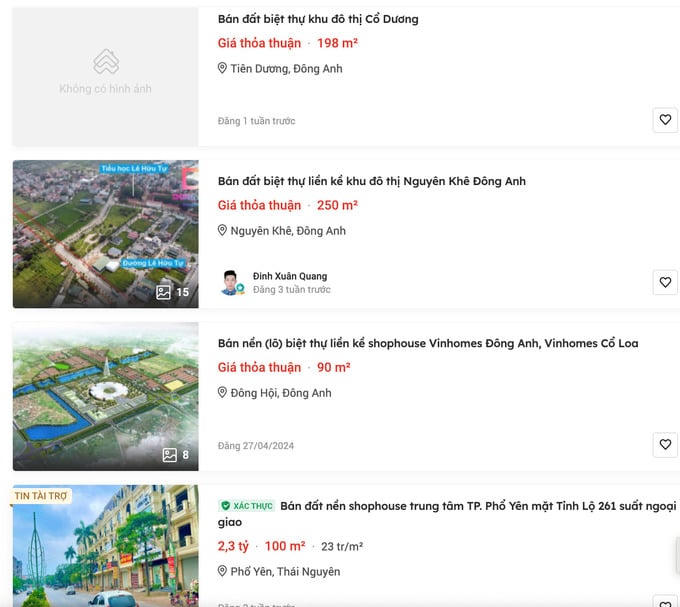This screenshot has height=607, width=680.
Task: Save the Cổ Dương listing with the heart
Action: (x=665, y=120)
